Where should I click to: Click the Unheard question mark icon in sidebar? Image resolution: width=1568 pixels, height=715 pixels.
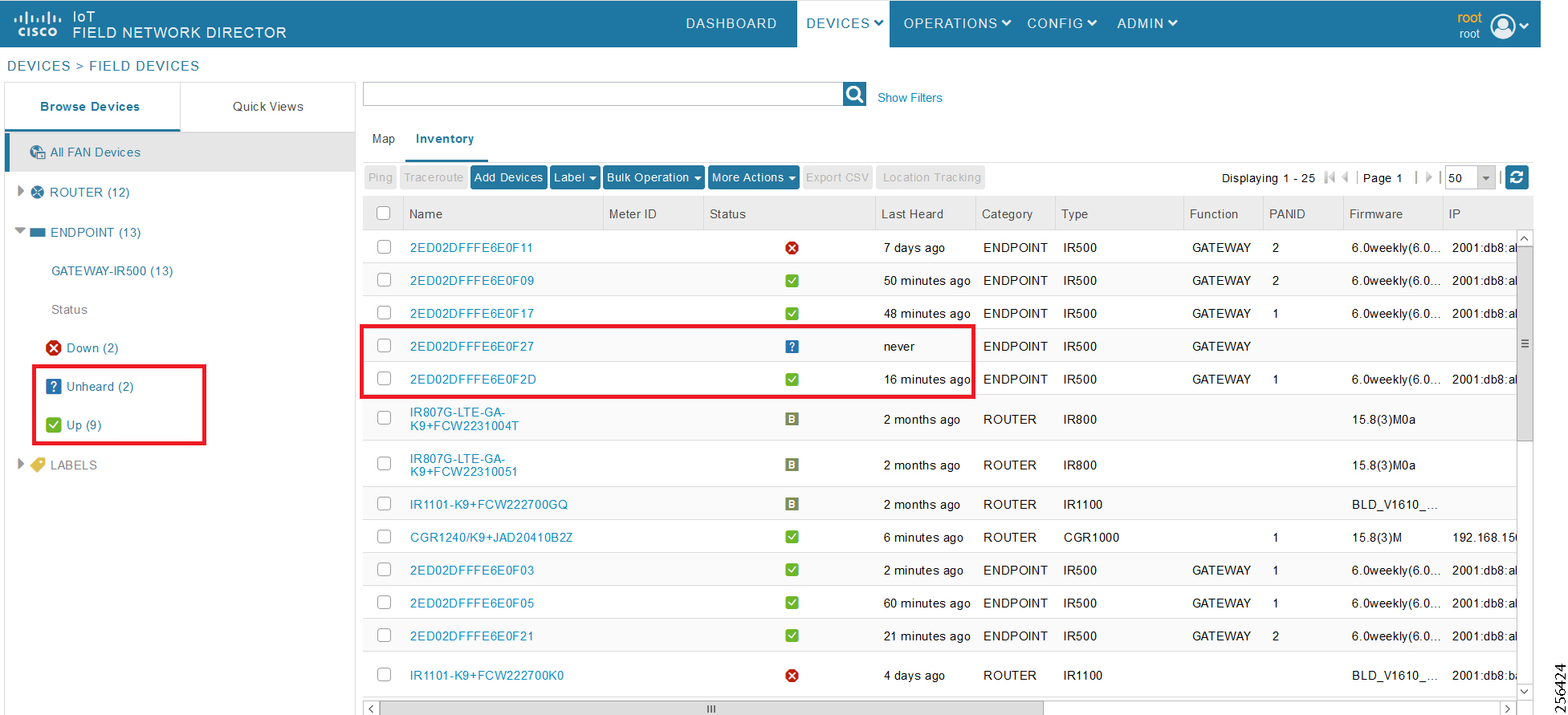tap(54, 386)
